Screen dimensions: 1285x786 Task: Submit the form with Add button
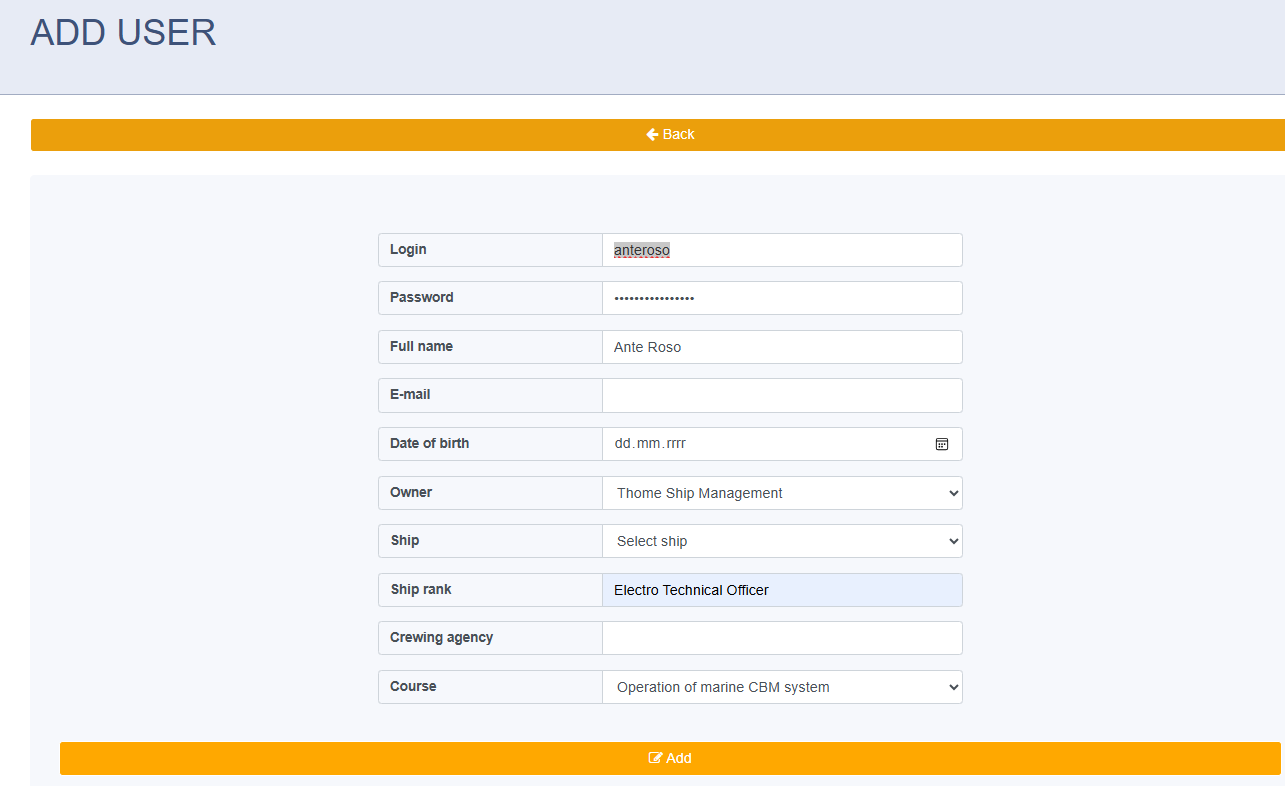pos(670,758)
